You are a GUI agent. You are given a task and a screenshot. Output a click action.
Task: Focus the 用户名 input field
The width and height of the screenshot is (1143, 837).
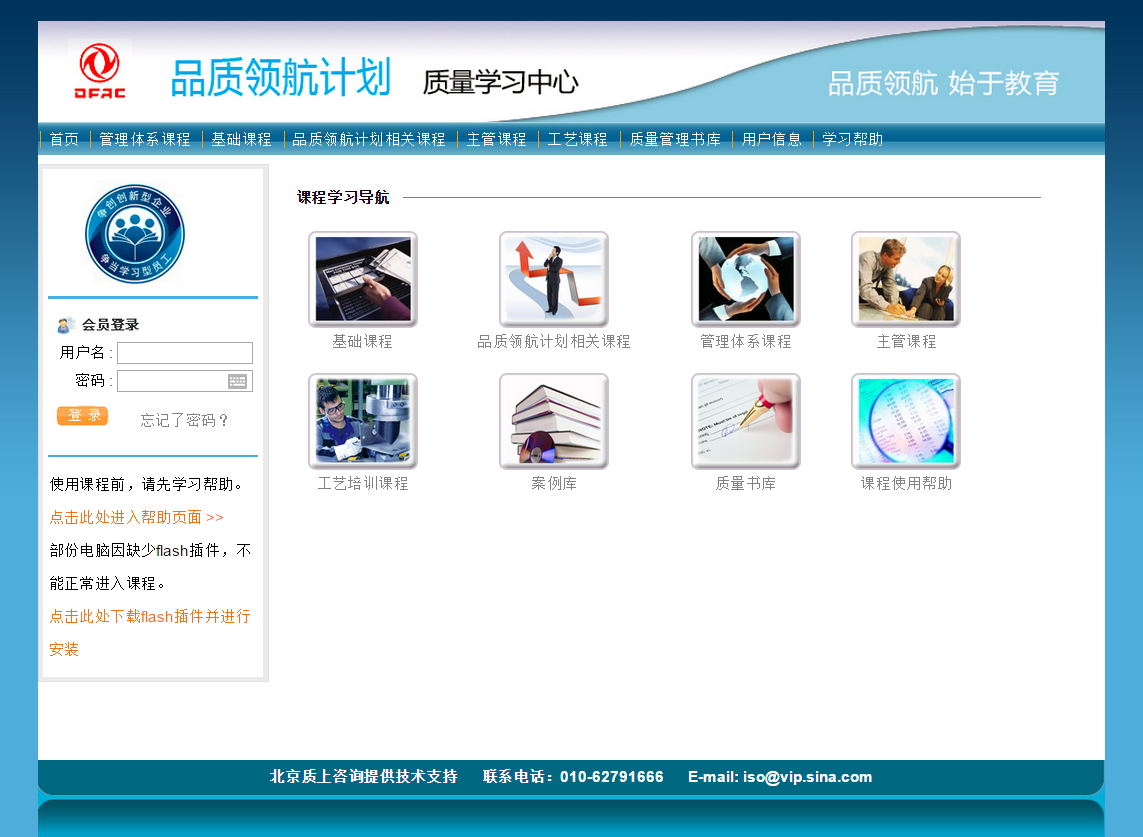(184, 353)
